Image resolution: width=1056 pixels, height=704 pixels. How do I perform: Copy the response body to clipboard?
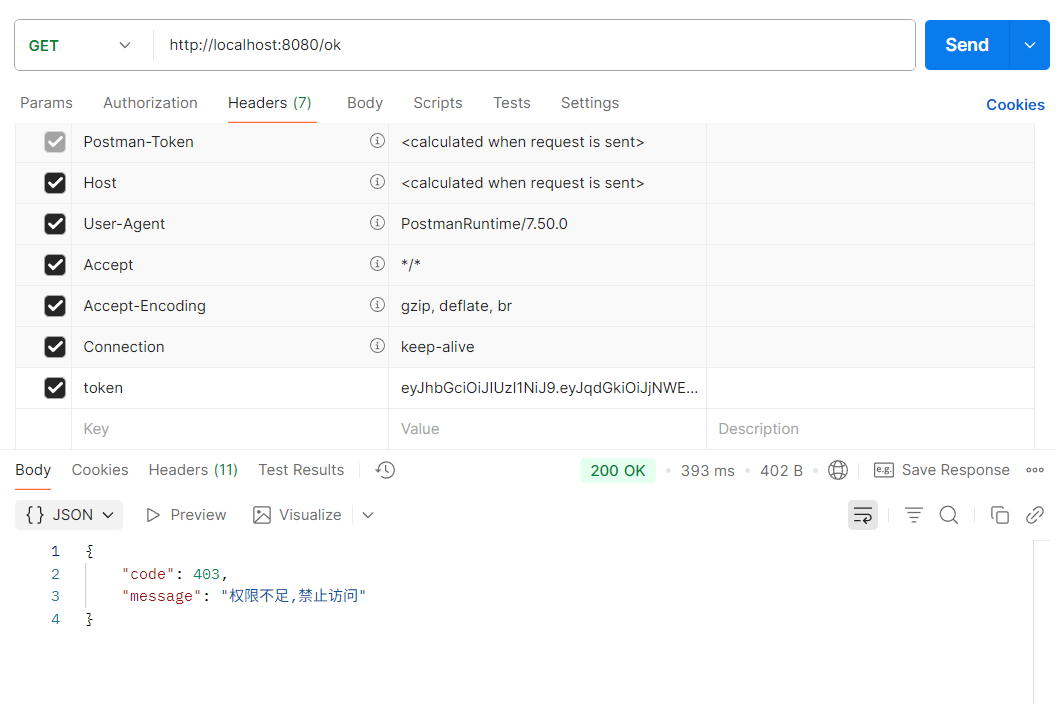pyautogui.click(x=999, y=515)
